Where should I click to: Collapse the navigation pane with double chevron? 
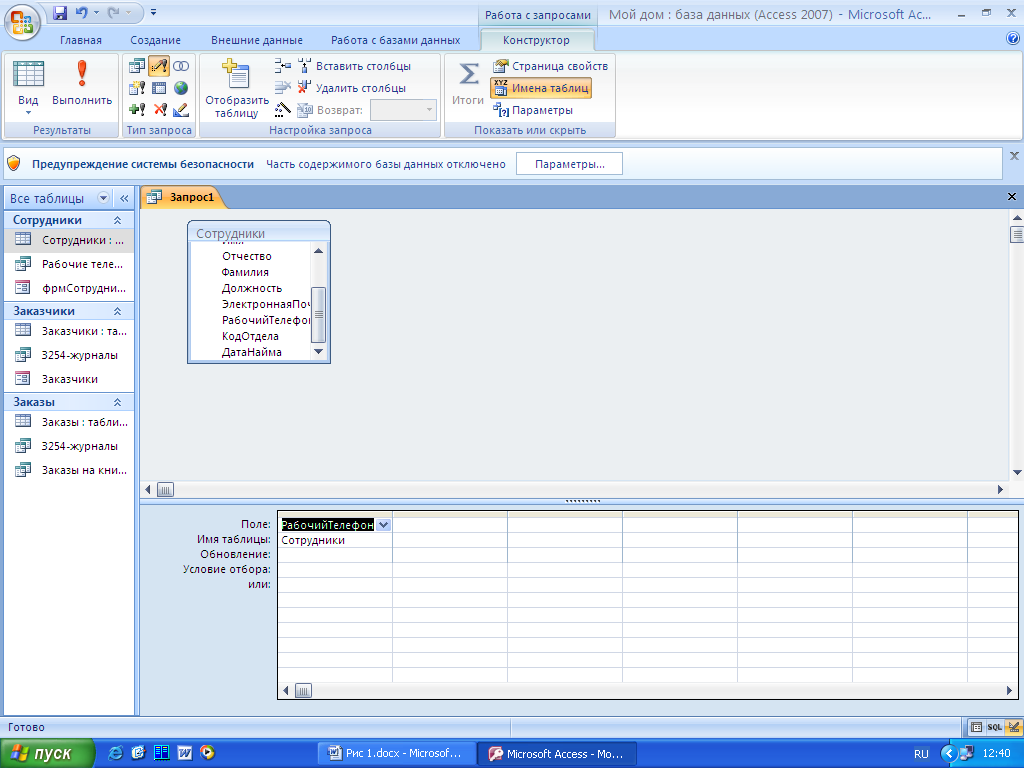point(124,198)
